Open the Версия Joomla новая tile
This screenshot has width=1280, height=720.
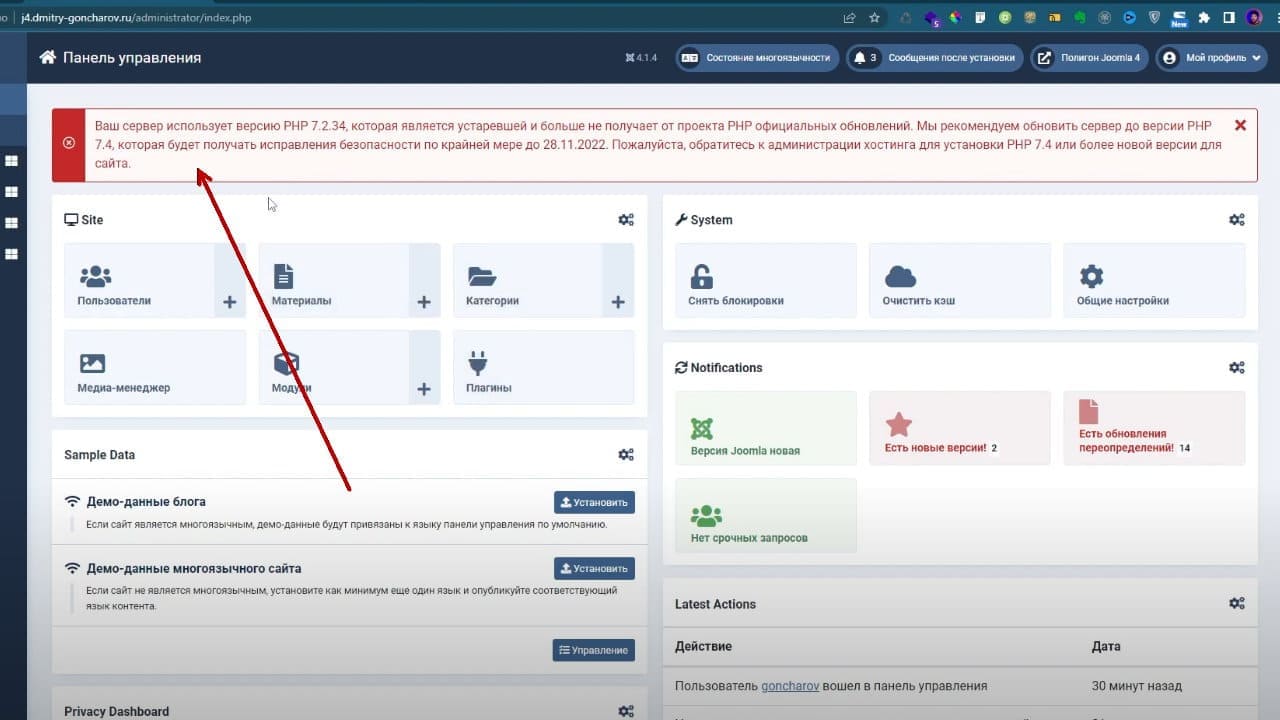pyautogui.click(x=766, y=428)
